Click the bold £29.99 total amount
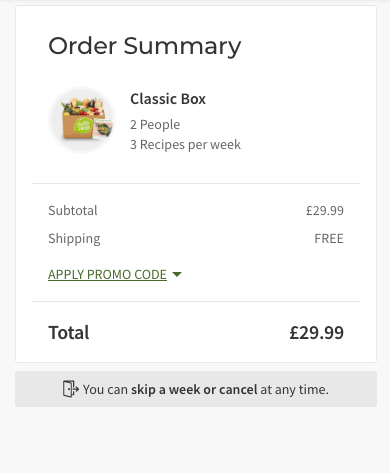Viewport: 390px width, 473px height. [x=316, y=332]
